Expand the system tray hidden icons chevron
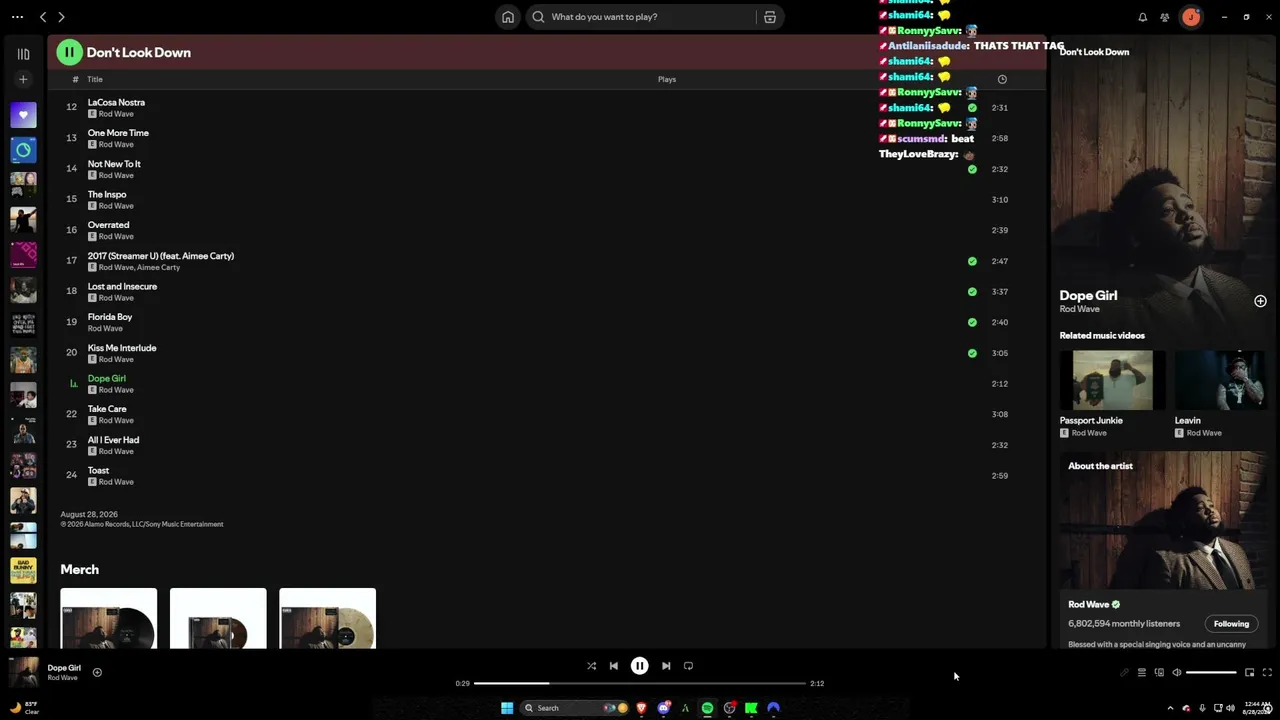 [x=1170, y=708]
